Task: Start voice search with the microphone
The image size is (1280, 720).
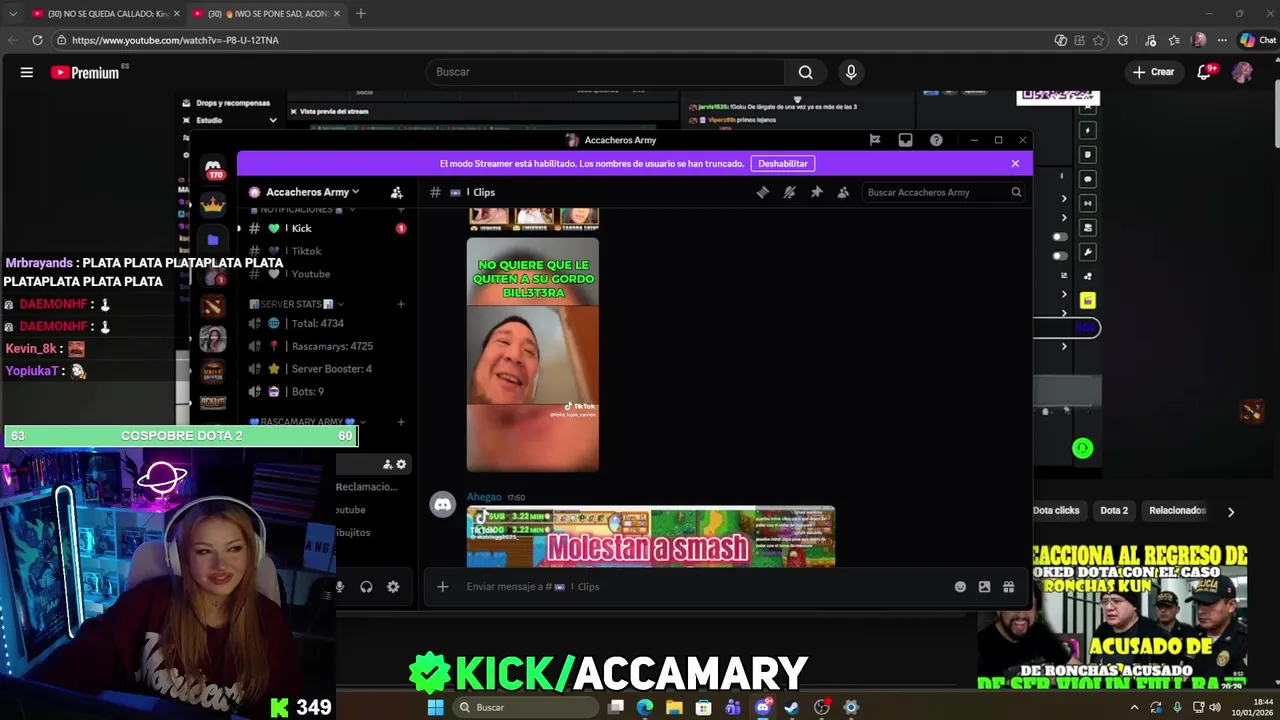Action: 851,72
